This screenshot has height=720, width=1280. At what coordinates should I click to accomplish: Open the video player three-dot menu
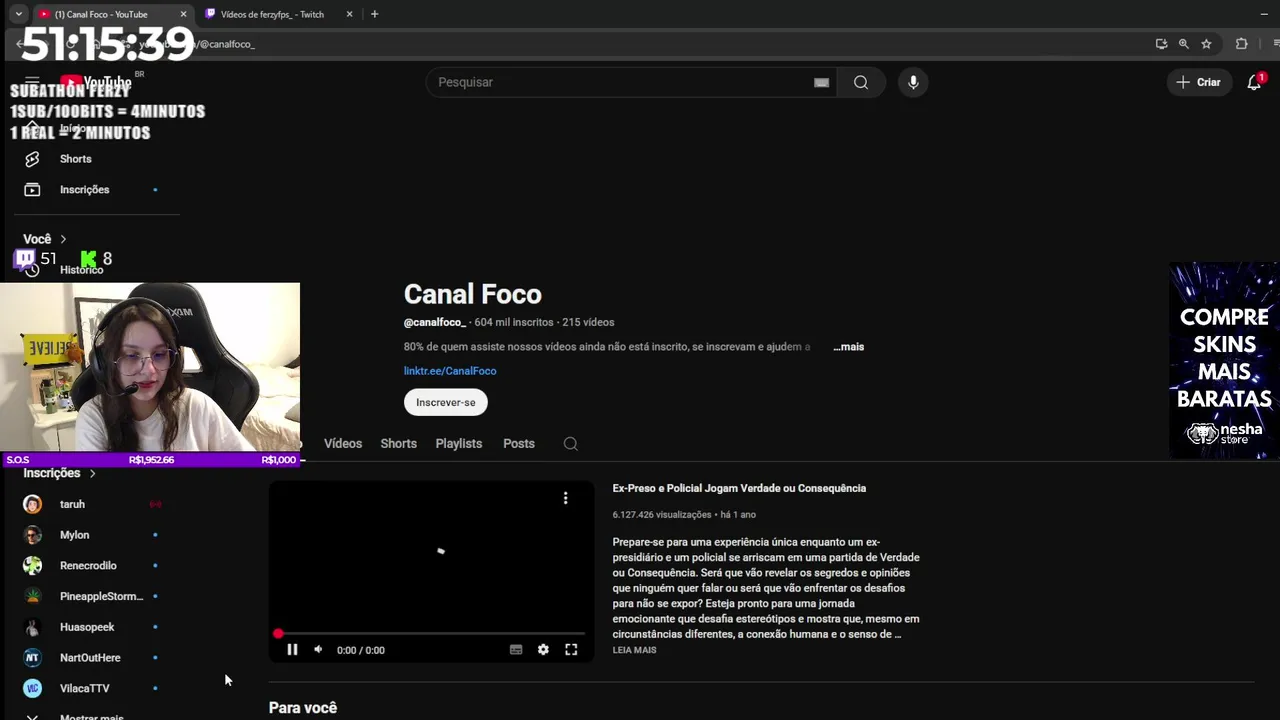coord(565,498)
